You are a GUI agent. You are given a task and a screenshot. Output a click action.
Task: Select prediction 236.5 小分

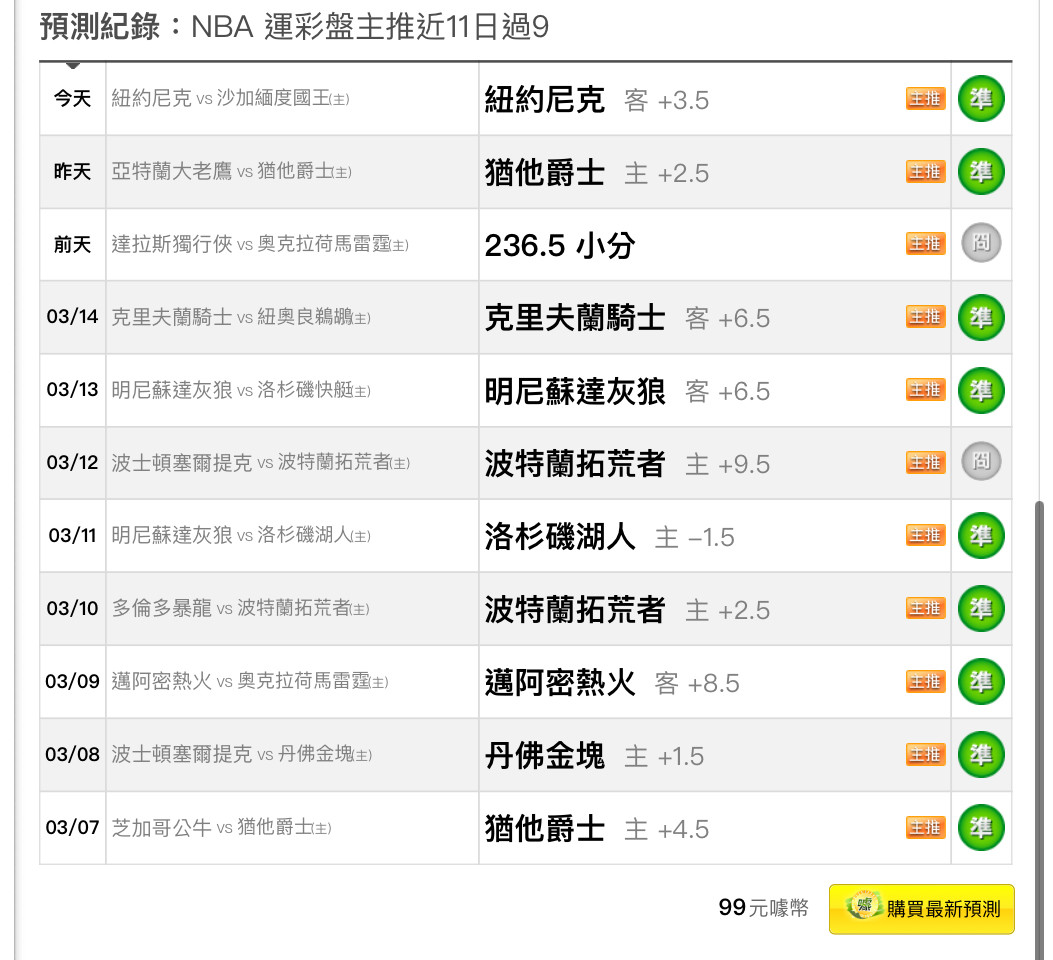(560, 245)
